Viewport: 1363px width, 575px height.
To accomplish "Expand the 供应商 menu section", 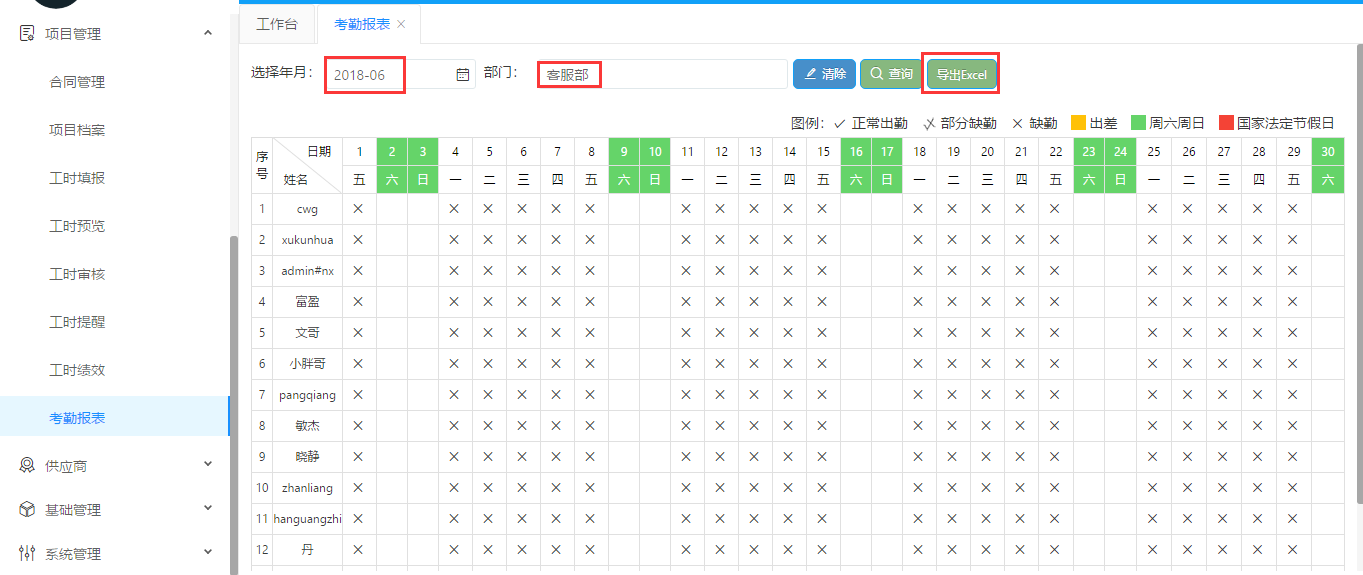I will [x=208, y=464].
